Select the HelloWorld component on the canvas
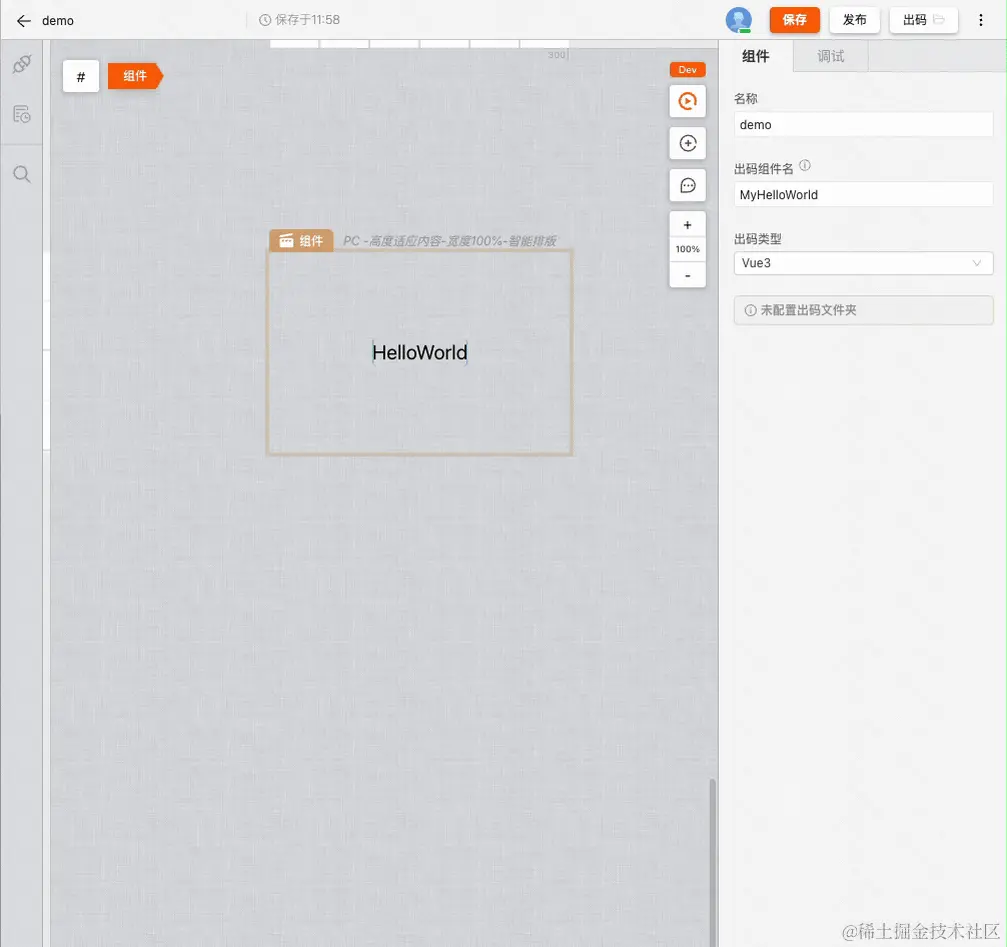Image resolution: width=1007 pixels, height=947 pixels. 419,352
